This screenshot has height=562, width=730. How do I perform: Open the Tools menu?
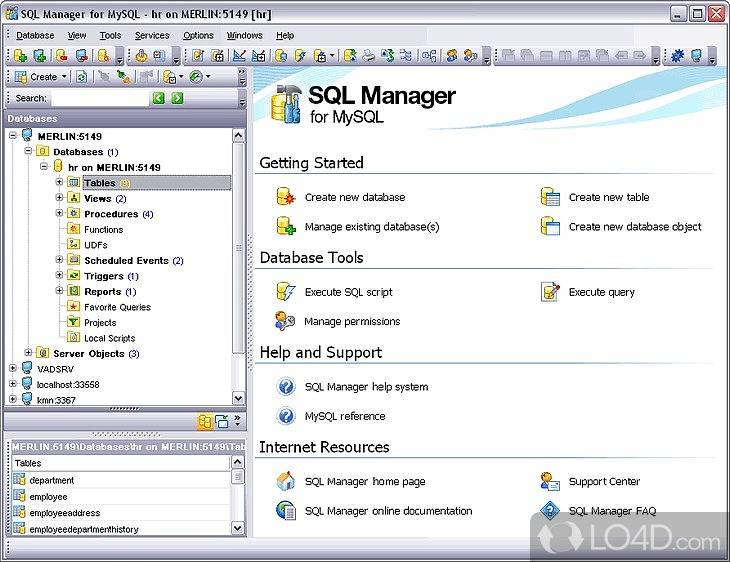pyautogui.click(x=110, y=35)
